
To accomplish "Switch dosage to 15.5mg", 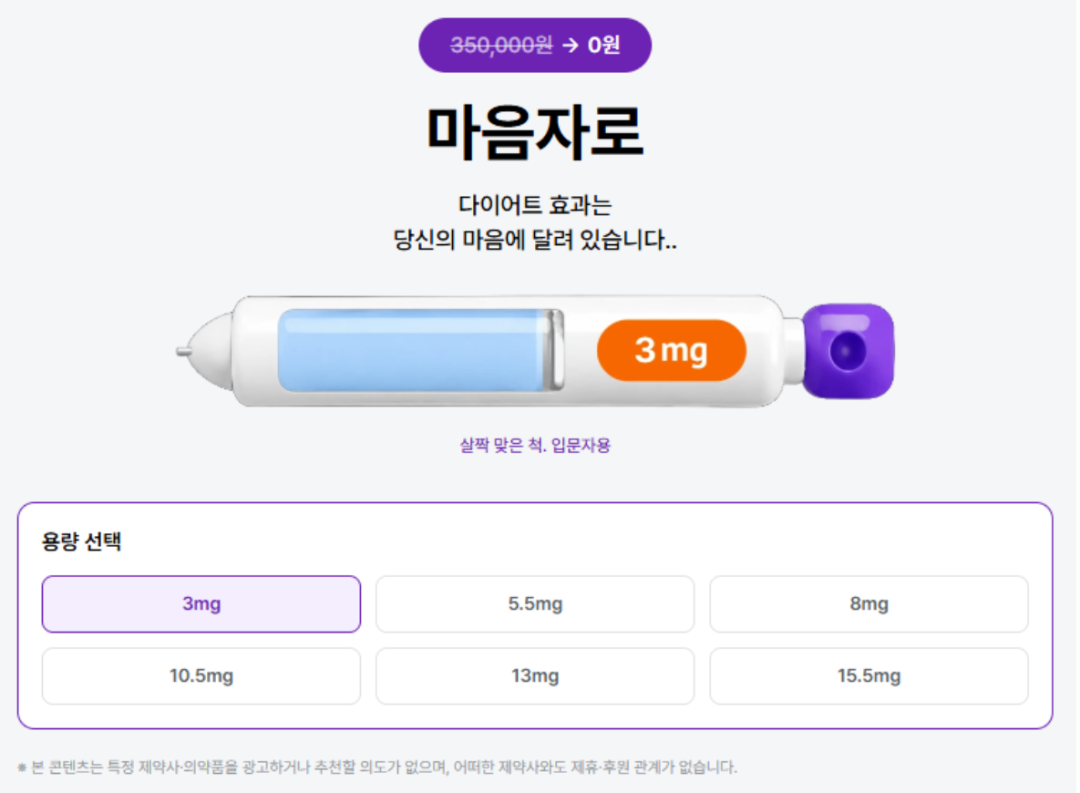I will pos(869,676).
